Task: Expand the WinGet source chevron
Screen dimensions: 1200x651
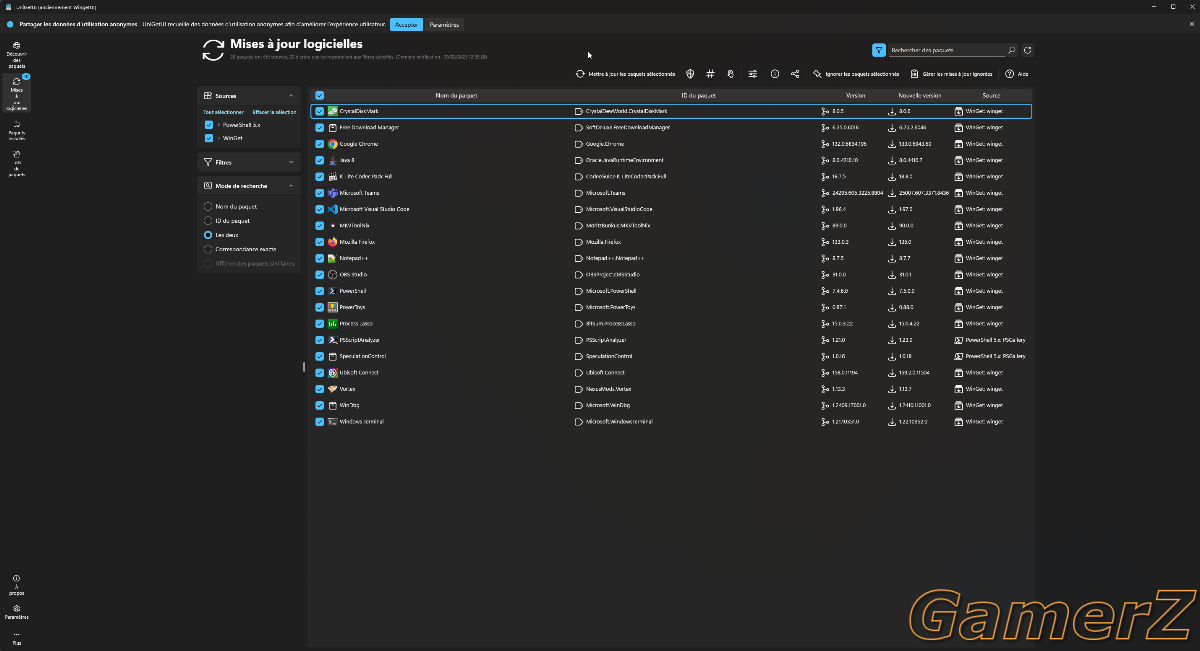Action: point(219,138)
